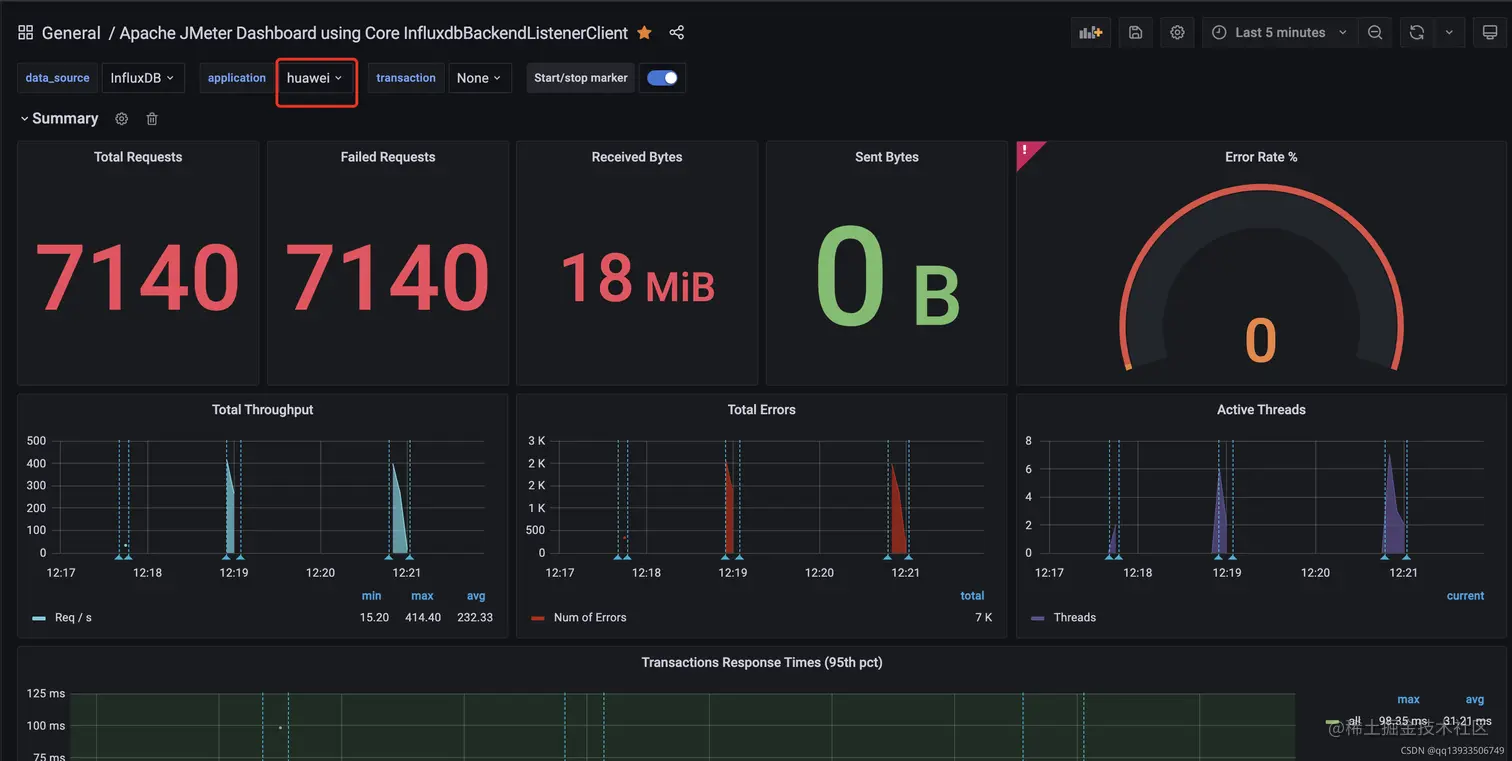1512x761 pixels.
Task: Toggle the Req / s legend series
Action: coord(73,618)
